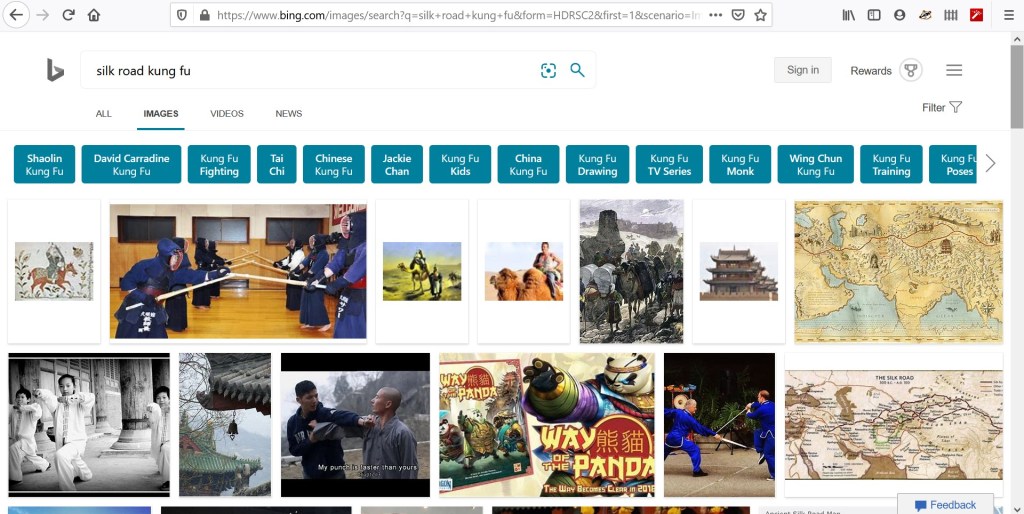The width and height of the screenshot is (1024, 514).
Task: Select the Shaolin Kung Fu chip
Action: tap(45, 165)
